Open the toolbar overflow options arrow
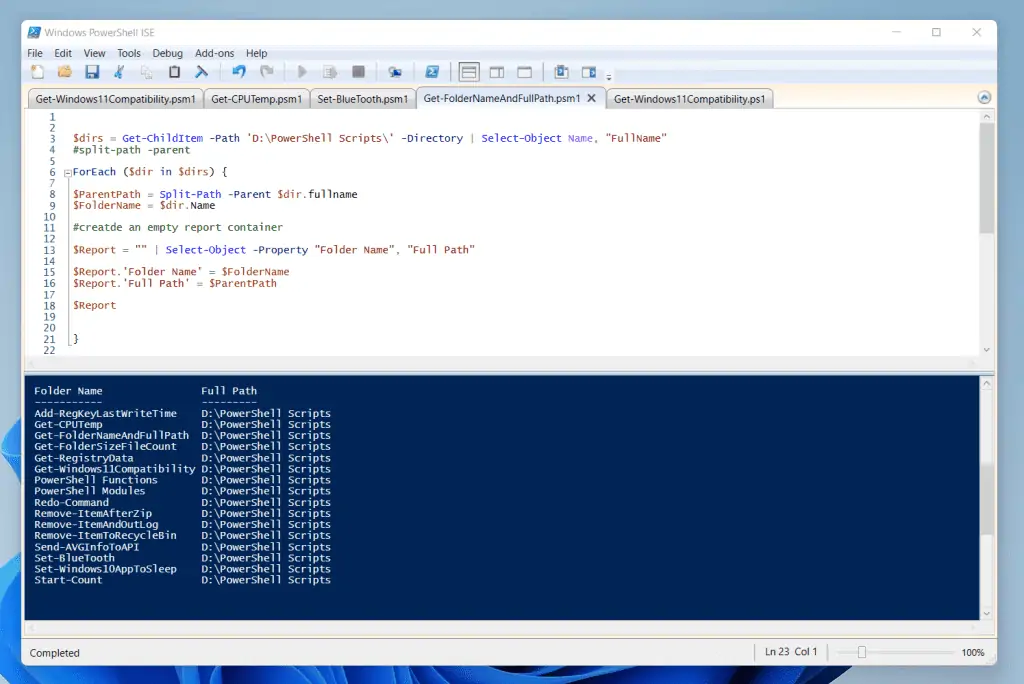 point(609,77)
